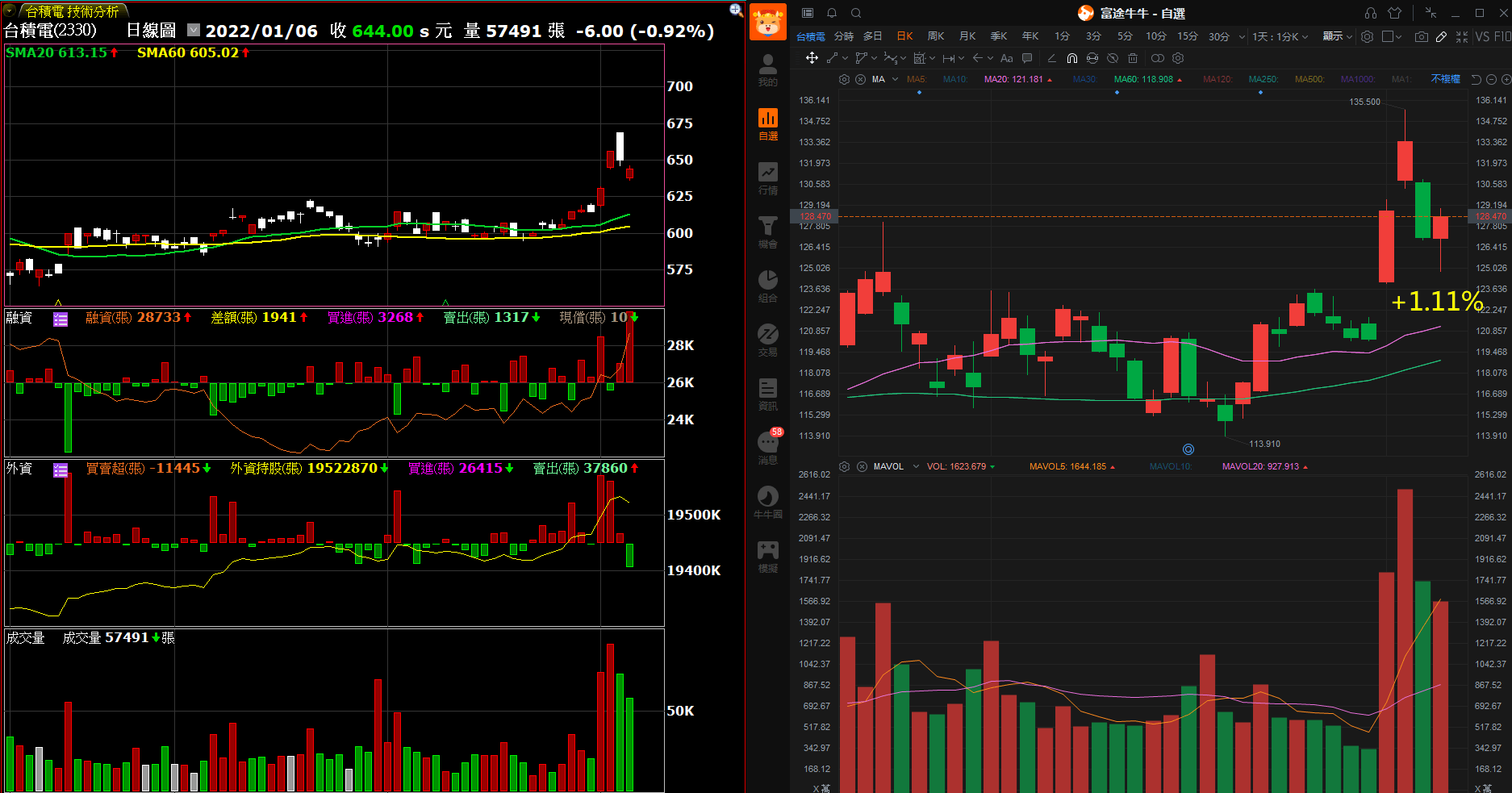
Task: Click the pencil drawing-mode icon
Action: [1441, 36]
